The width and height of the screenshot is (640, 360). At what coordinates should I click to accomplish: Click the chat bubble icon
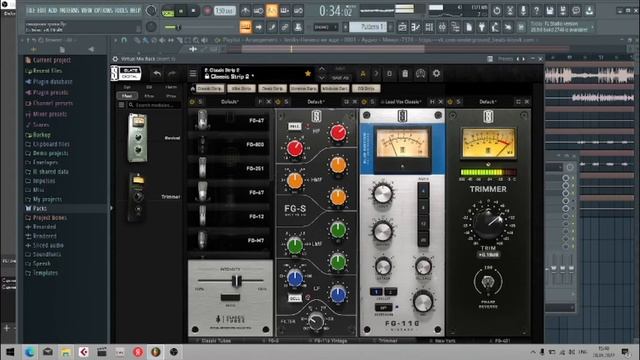[576, 11]
